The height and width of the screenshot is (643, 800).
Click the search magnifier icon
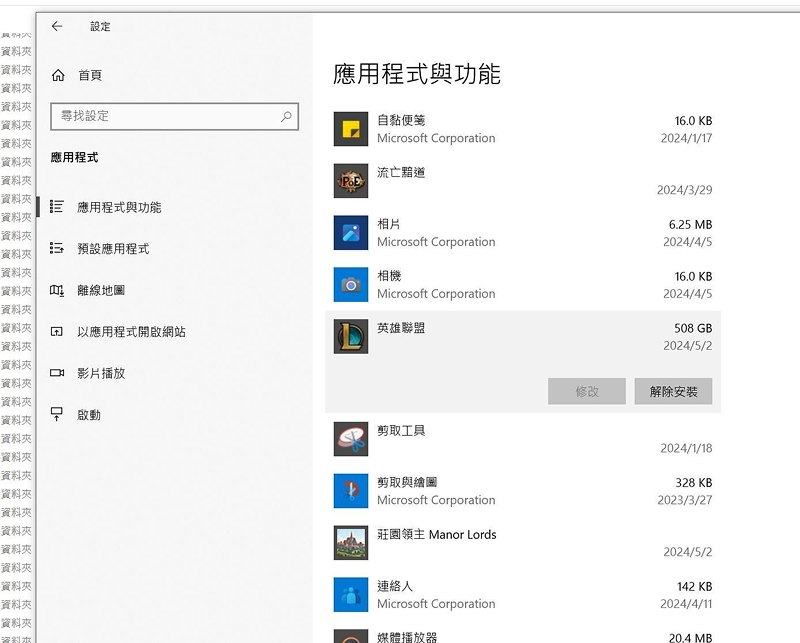coord(286,116)
